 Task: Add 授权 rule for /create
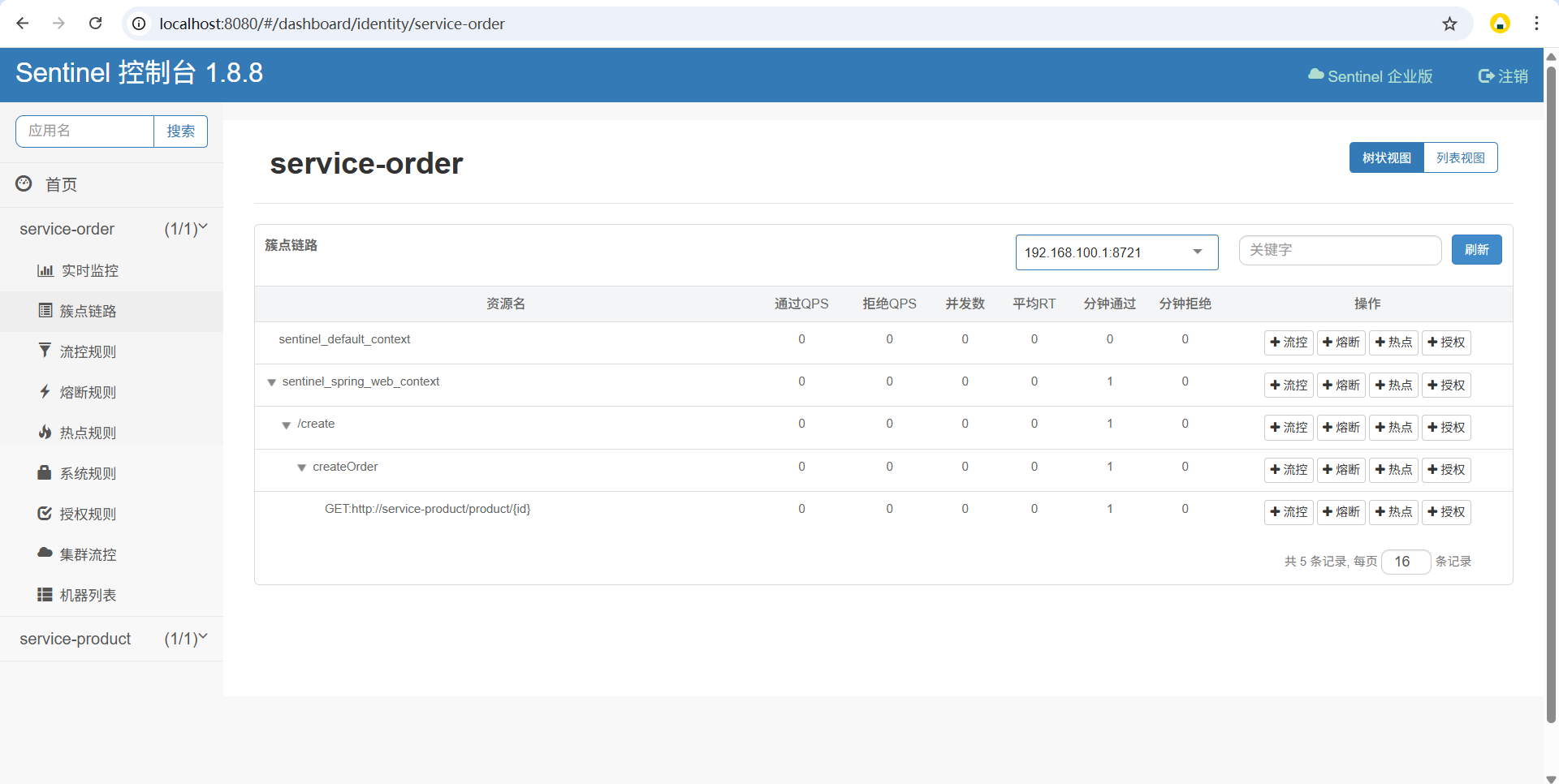(1446, 428)
